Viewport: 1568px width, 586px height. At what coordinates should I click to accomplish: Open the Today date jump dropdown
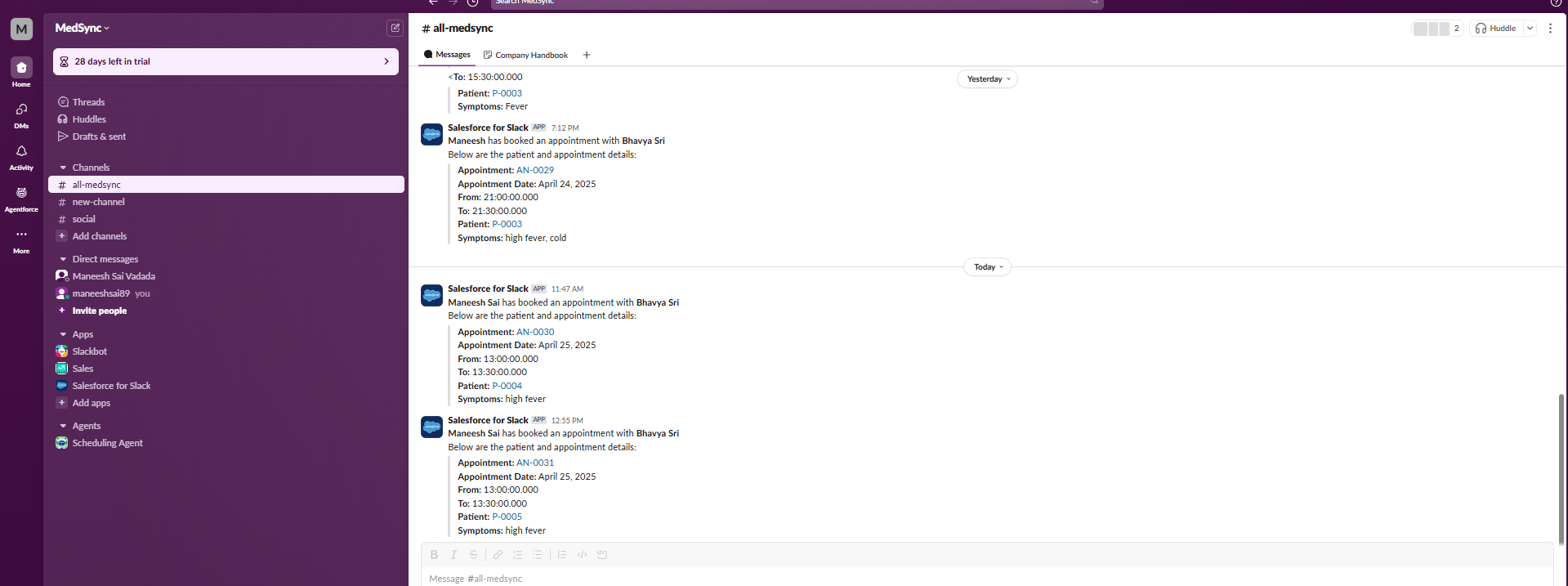[988, 267]
